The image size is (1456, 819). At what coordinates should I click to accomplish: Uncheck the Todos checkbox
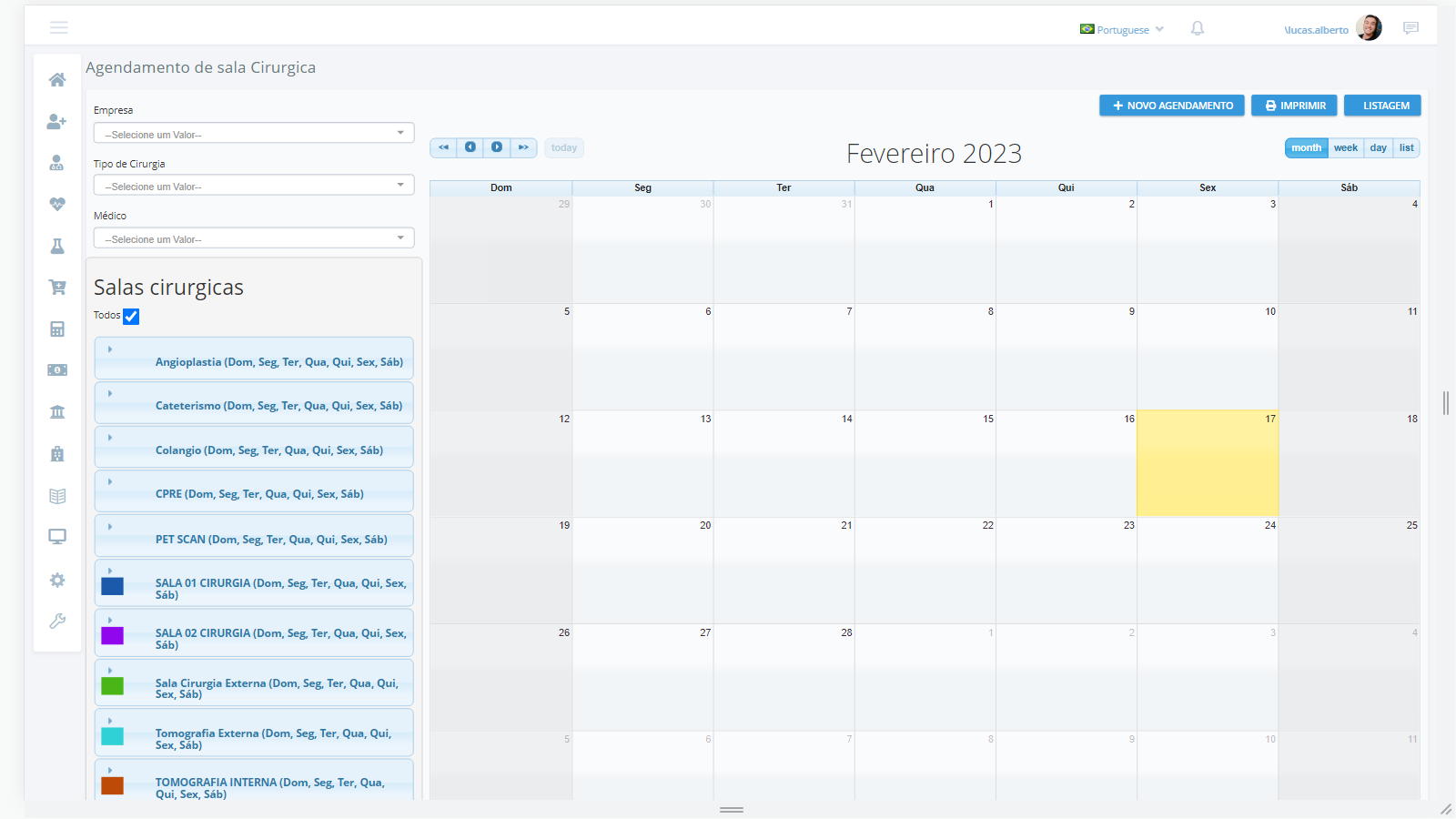click(x=131, y=317)
